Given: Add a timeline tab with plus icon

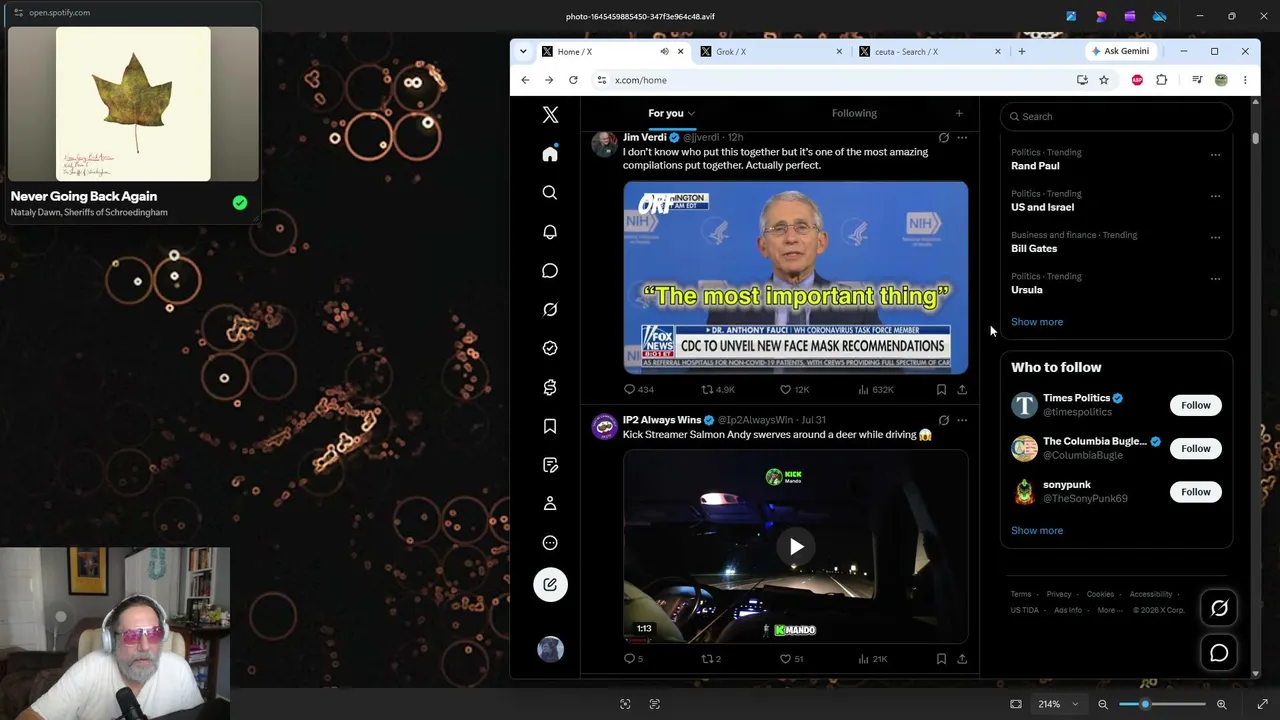Looking at the screenshot, I should click(959, 113).
